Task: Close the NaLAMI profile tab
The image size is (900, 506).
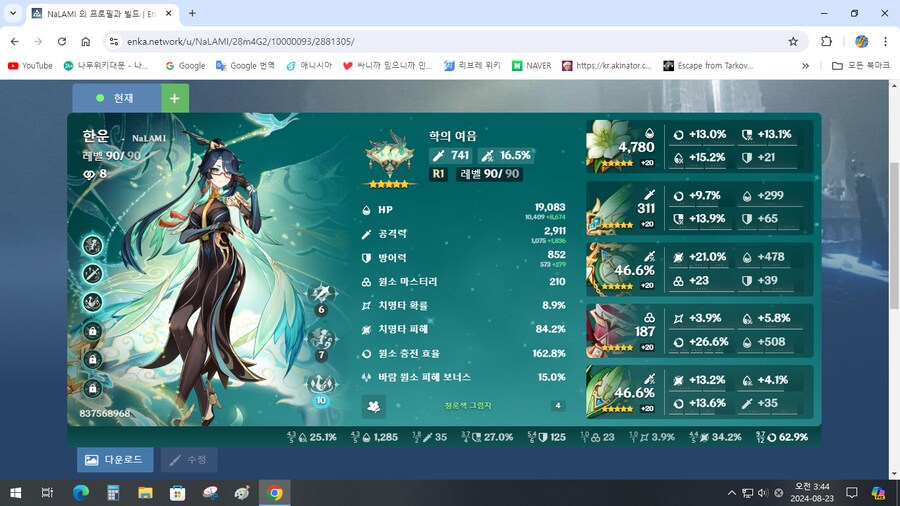Action: [x=169, y=13]
